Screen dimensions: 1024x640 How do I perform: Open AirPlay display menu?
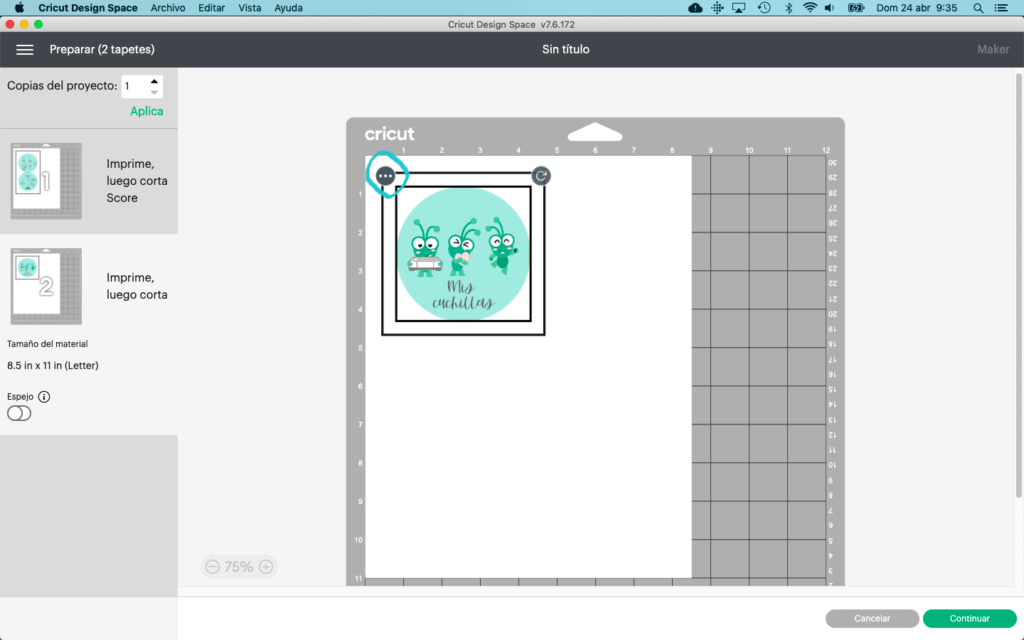pos(739,8)
